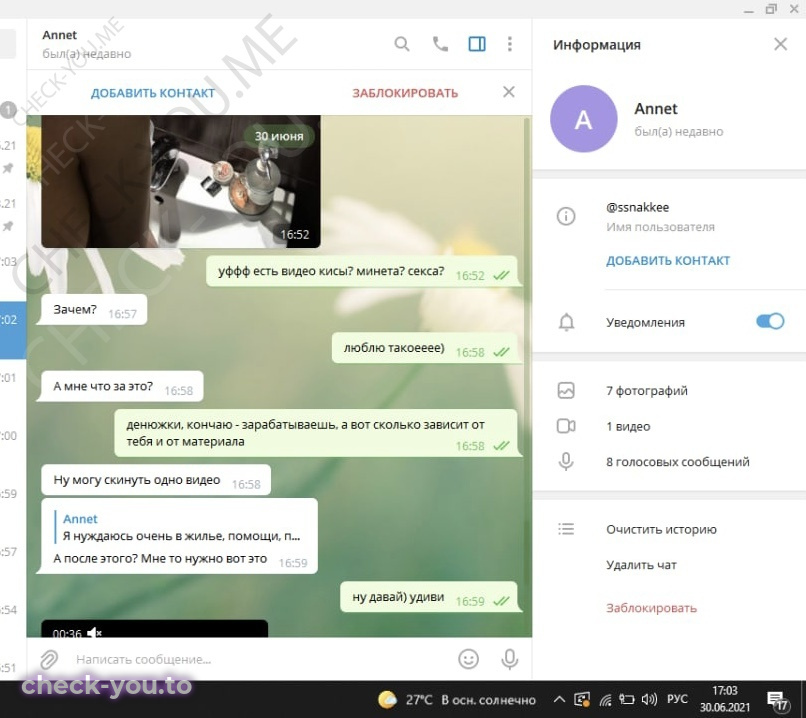Click the list icon beside Очистить историю
806x718 pixels.
566,529
